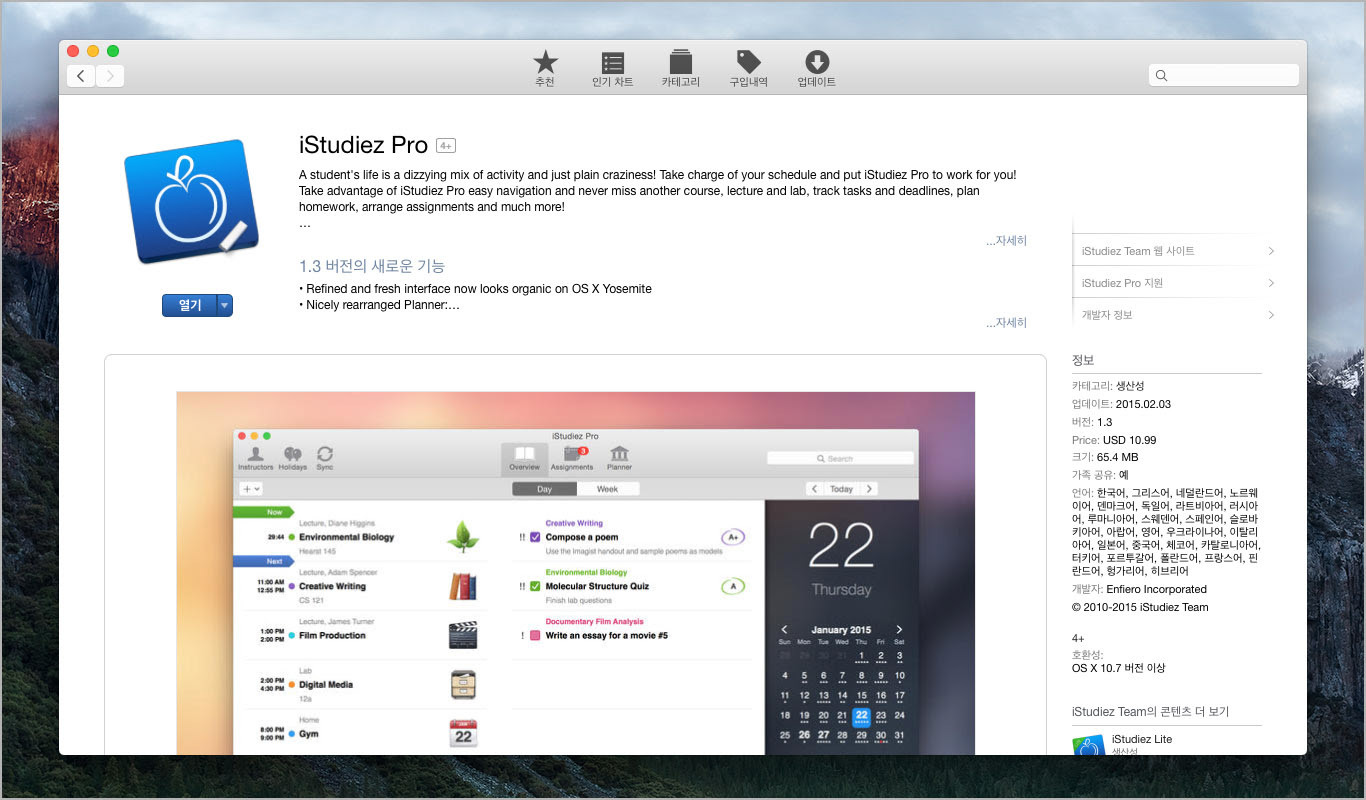
Task: Click the Today button in the preview
Action: [x=842, y=489]
